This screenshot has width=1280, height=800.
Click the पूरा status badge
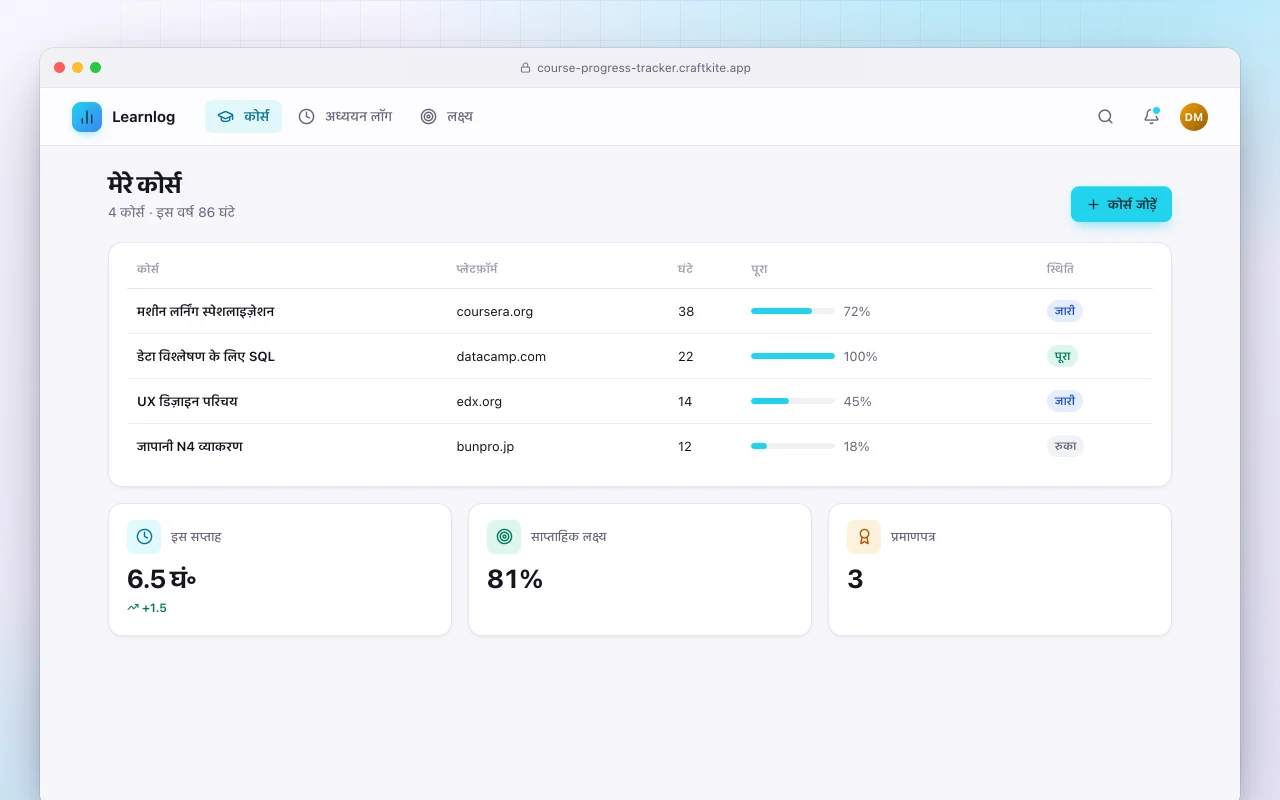tap(1063, 356)
